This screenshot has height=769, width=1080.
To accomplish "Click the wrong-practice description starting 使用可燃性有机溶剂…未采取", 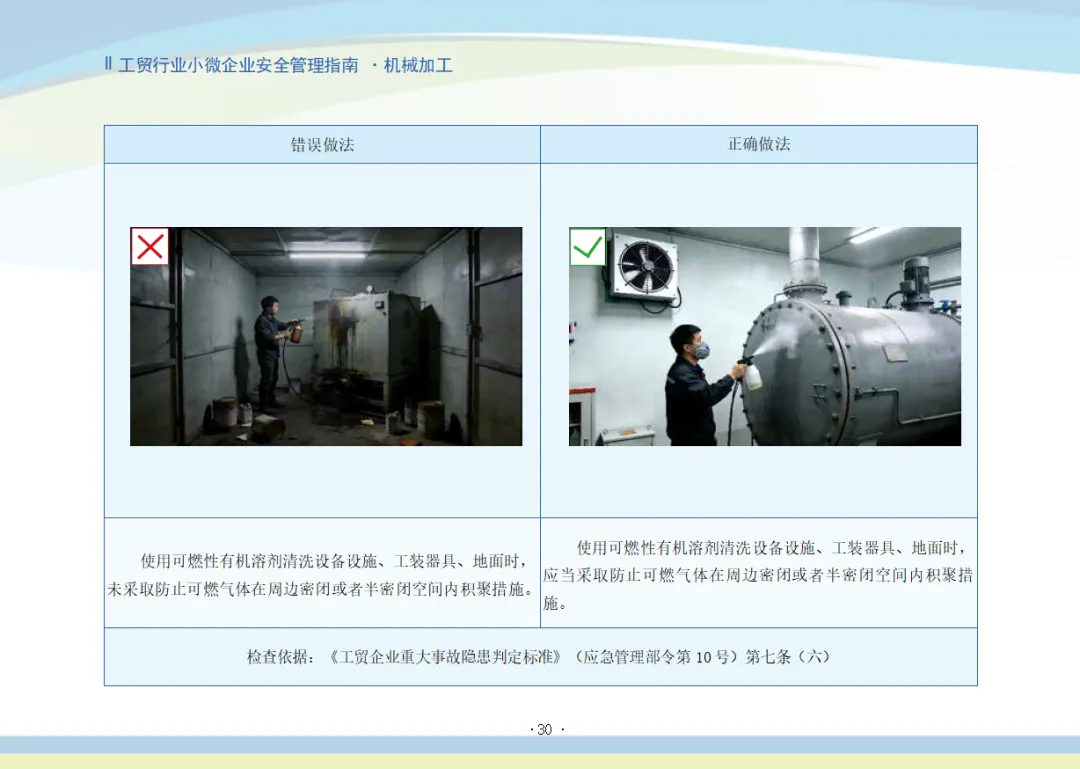I will pos(322,575).
